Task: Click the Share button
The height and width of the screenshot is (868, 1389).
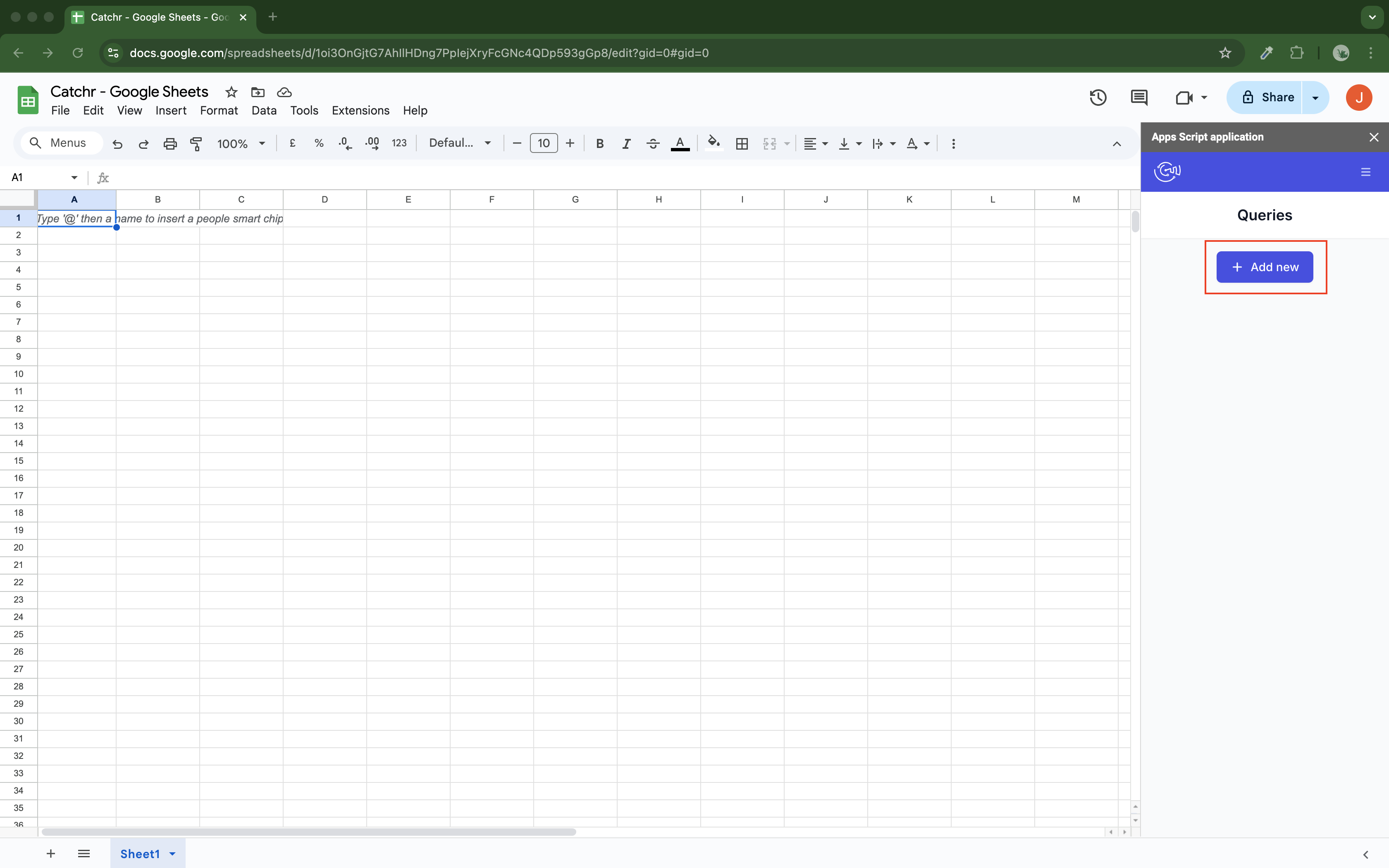Action: click(x=1264, y=97)
